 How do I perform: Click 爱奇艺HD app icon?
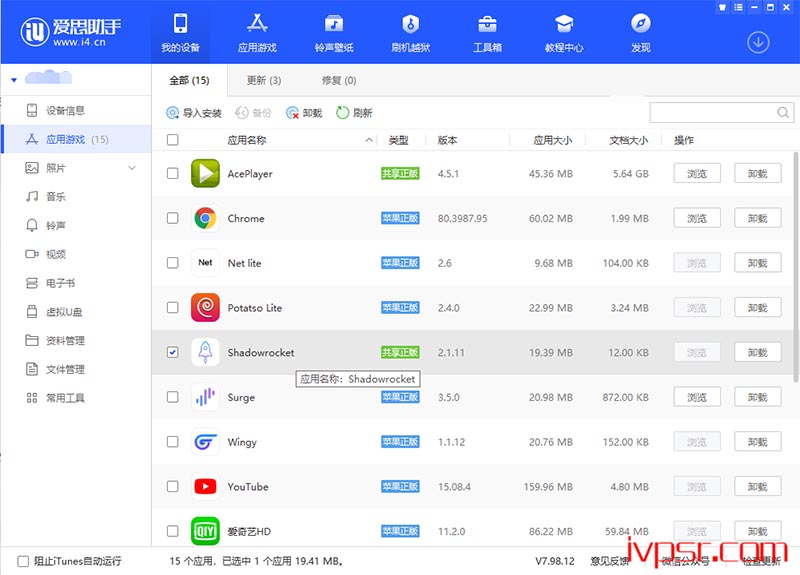tap(205, 531)
